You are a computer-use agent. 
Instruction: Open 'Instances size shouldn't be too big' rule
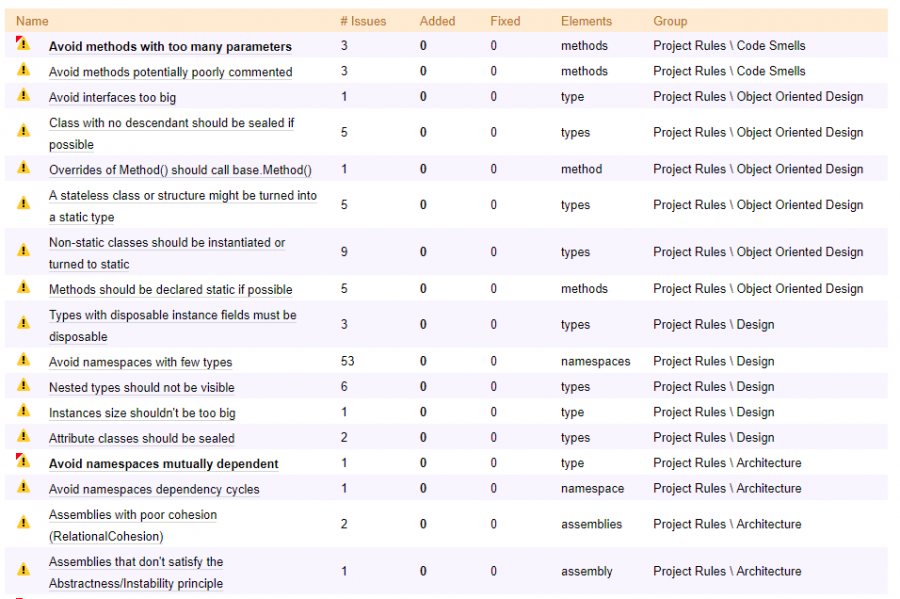click(x=142, y=413)
